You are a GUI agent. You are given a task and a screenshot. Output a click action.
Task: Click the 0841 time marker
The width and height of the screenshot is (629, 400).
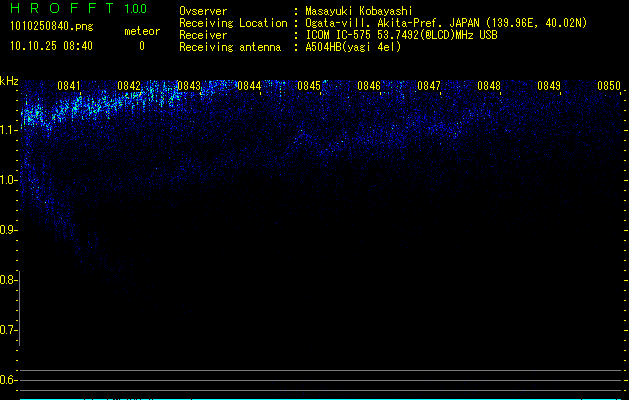(x=69, y=85)
